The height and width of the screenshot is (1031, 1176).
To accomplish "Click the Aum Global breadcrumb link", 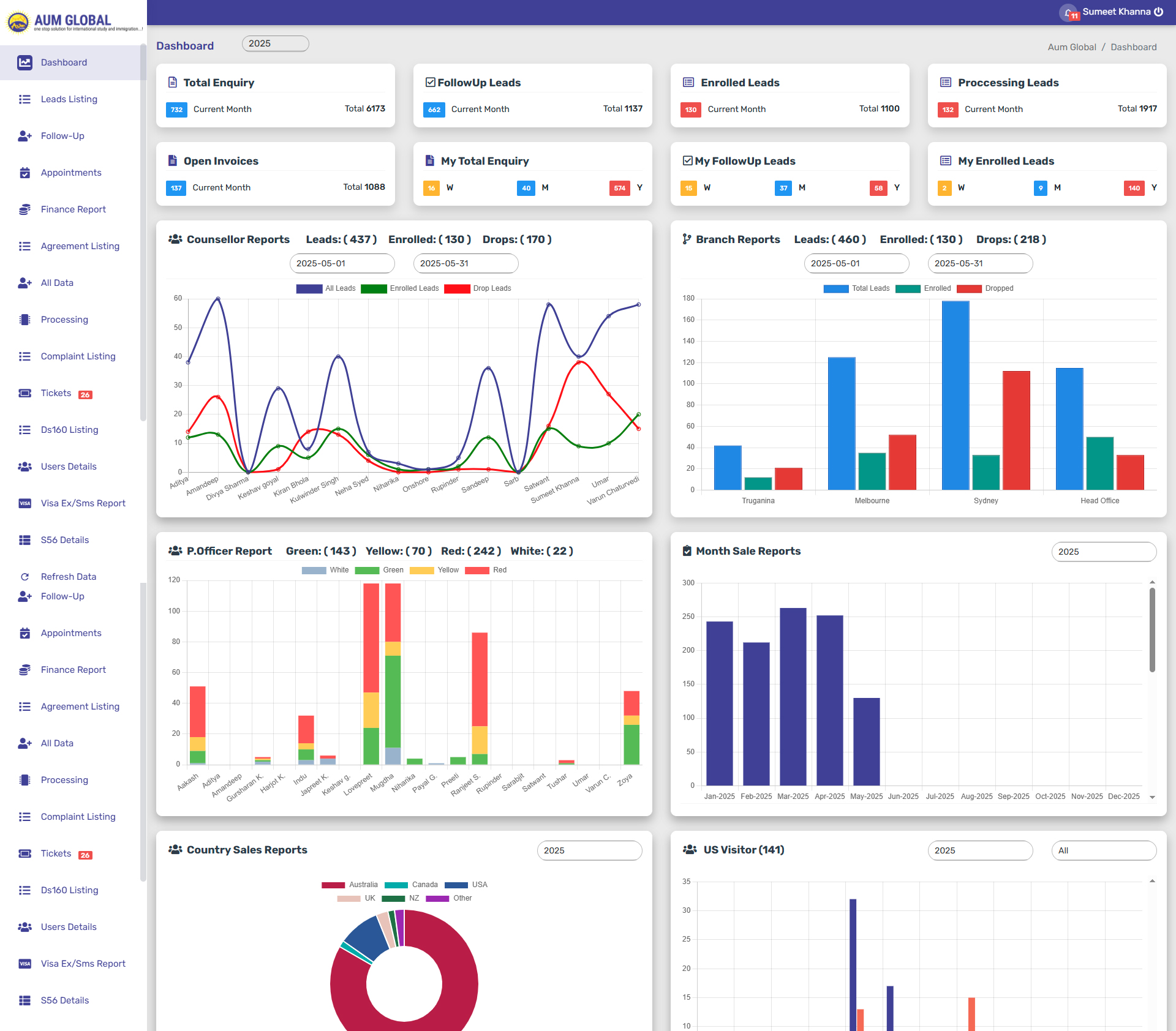I will coord(1071,47).
